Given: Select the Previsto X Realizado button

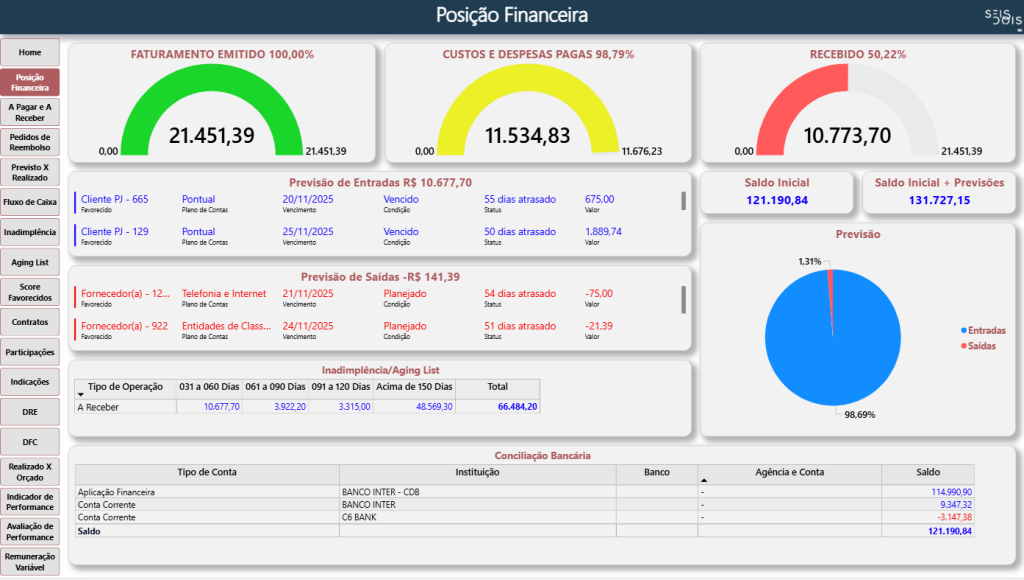Looking at the screenshot, I should [30, 172].
